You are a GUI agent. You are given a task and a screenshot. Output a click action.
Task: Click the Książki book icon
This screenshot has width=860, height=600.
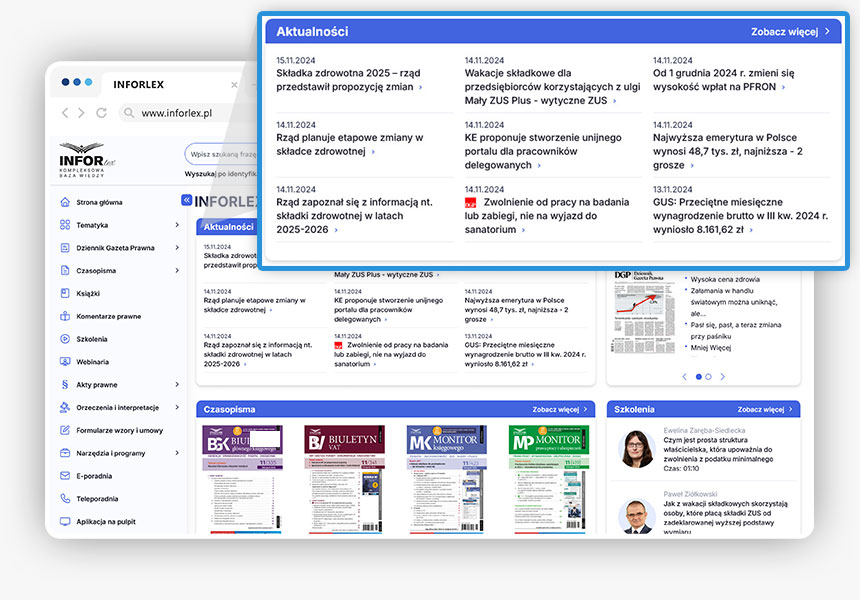[x=65, y=293]
